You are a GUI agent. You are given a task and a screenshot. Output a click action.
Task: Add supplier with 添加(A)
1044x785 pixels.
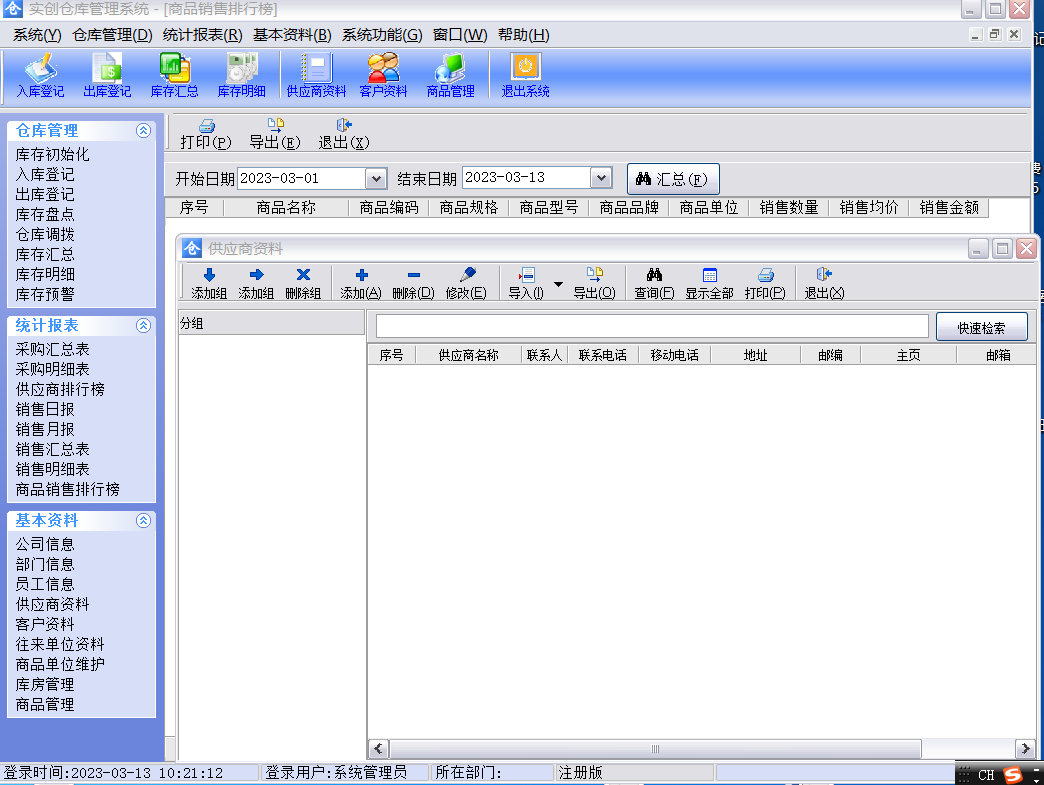click(361, 284)
